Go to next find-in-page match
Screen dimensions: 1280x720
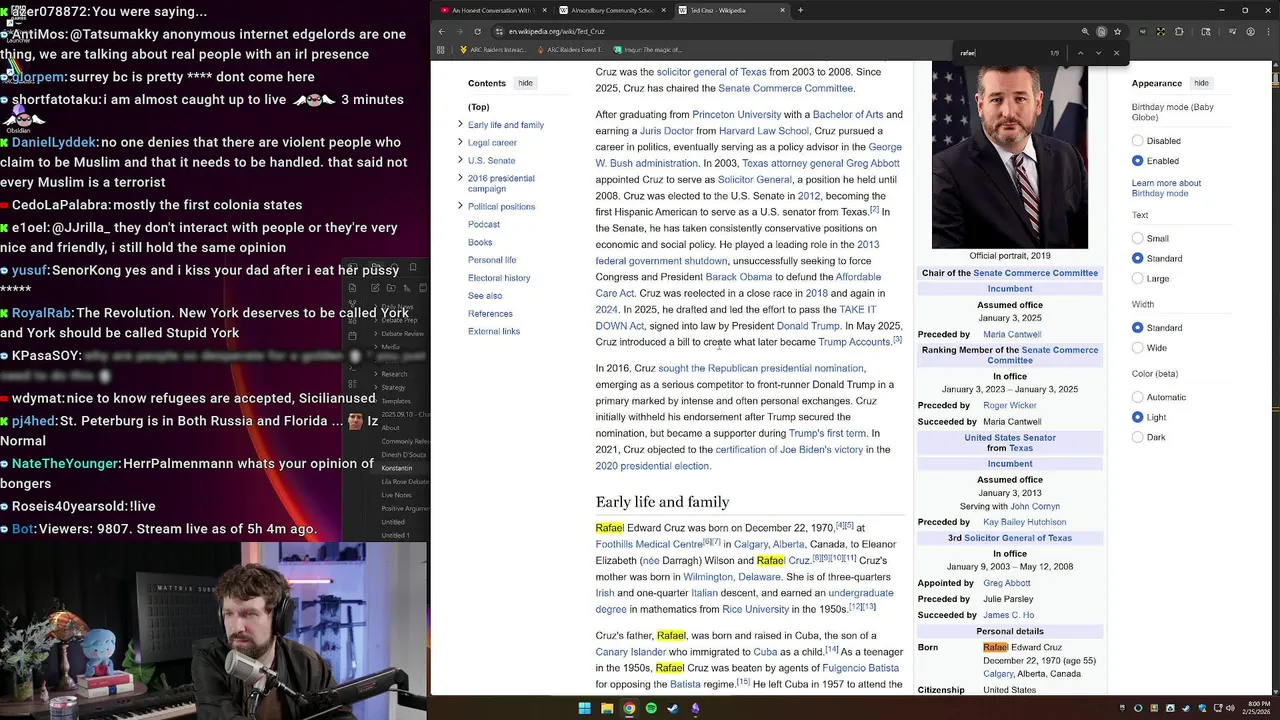tap(1098, 53)
